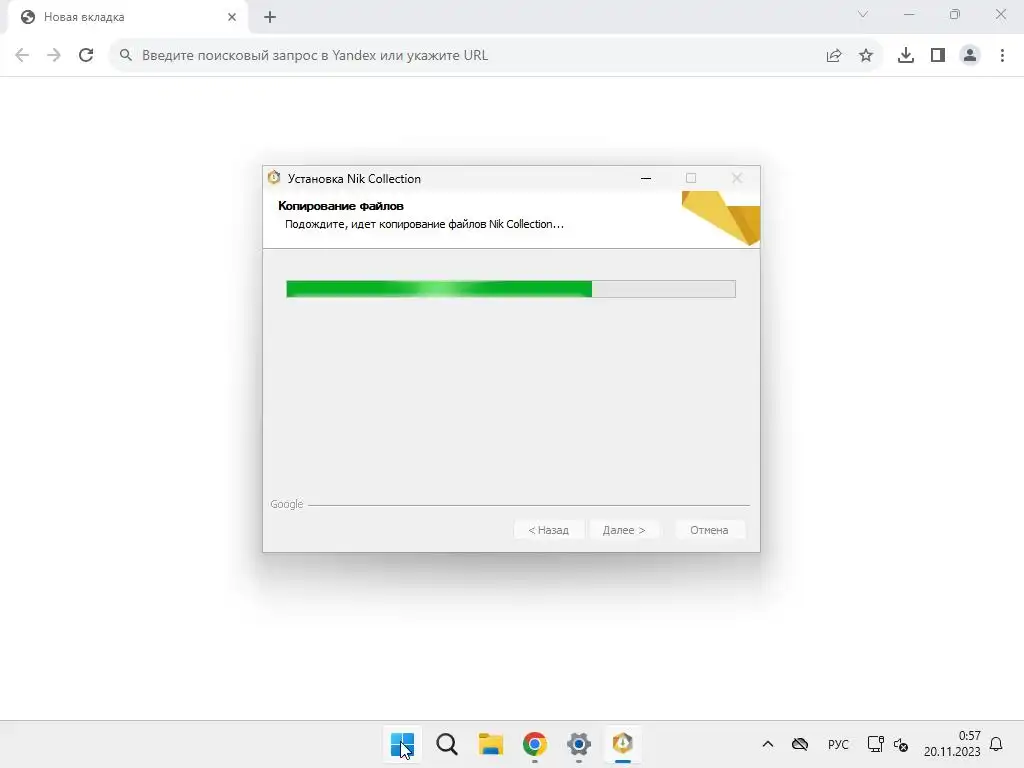Open Settings gear on the taskbar
Image resolution: width=1024 pixels, height=768 pixels.
click(579, 744)
